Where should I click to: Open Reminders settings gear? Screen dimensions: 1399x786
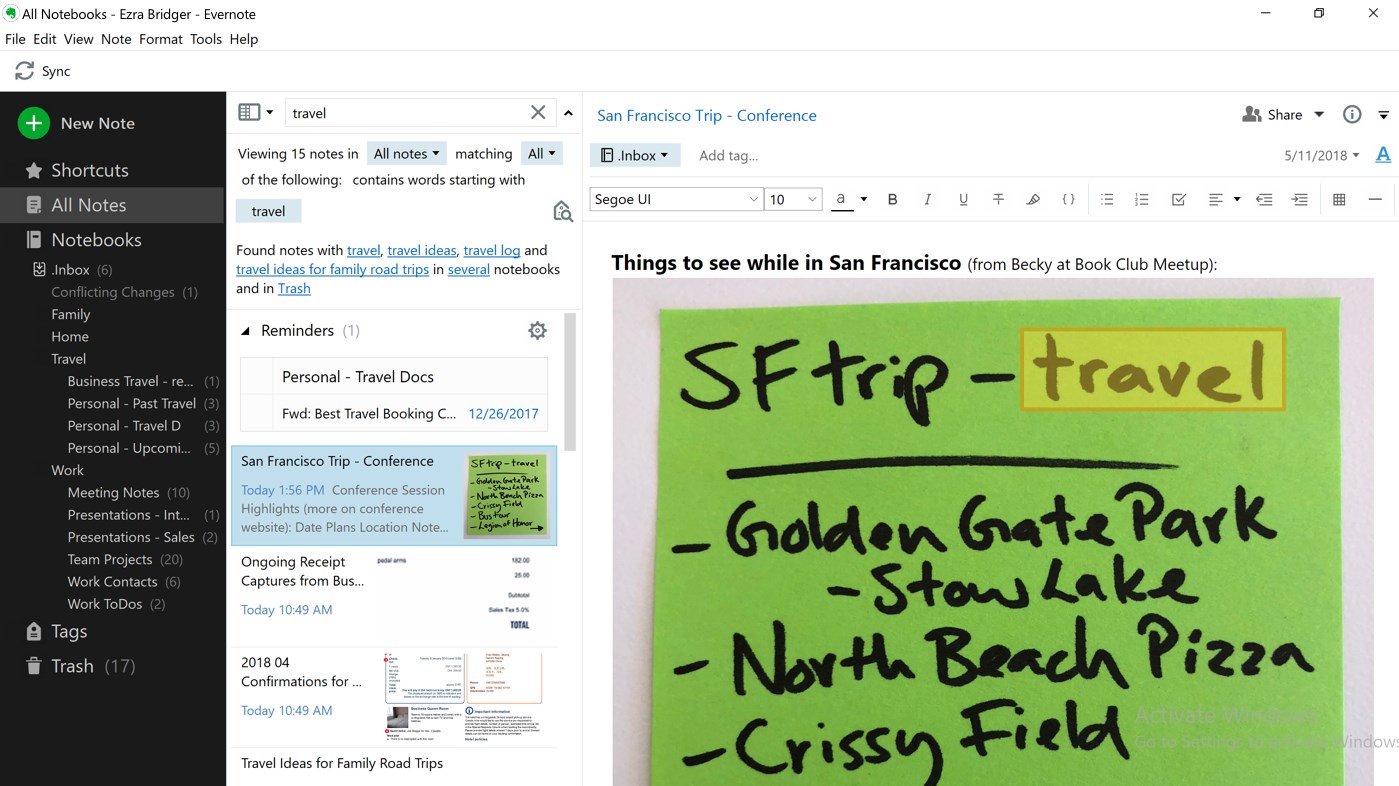point(537,330)
